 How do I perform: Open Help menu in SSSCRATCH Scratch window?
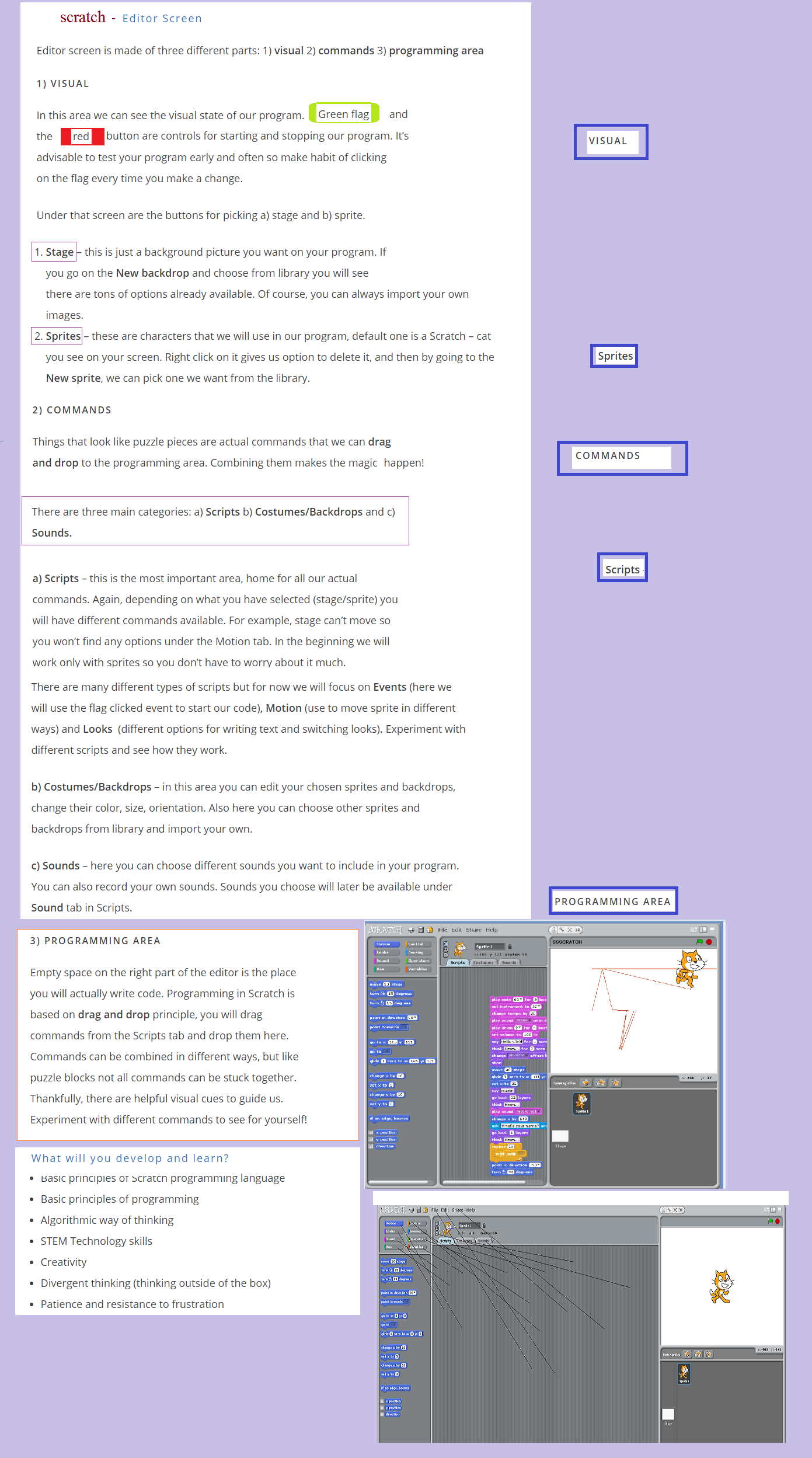492,930
